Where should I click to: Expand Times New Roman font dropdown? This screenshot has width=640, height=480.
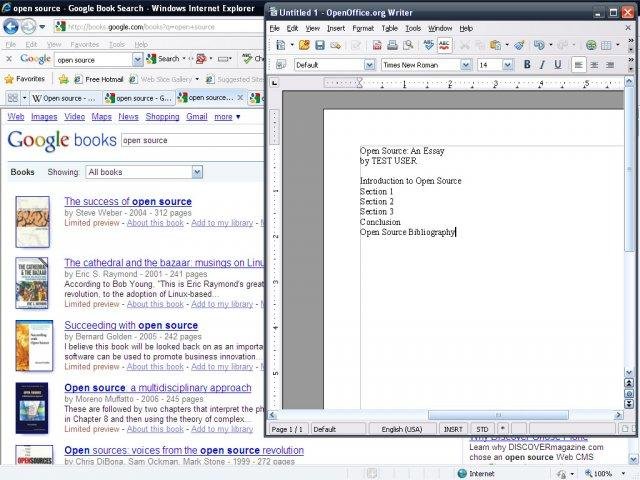pos(465,65)
